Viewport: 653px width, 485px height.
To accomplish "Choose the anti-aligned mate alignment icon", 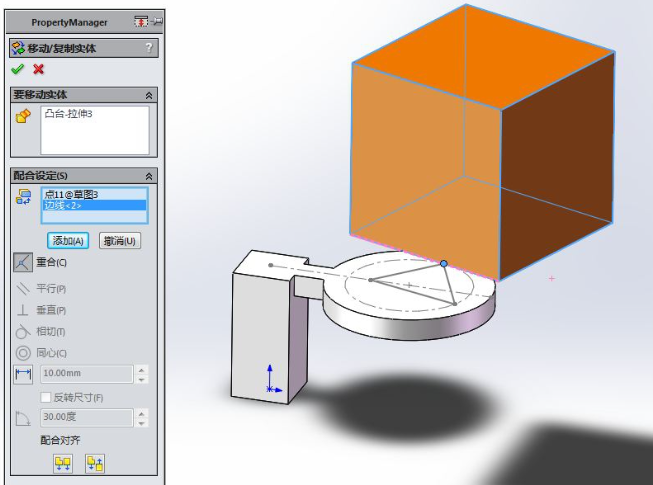I will [x=95, y=463].
